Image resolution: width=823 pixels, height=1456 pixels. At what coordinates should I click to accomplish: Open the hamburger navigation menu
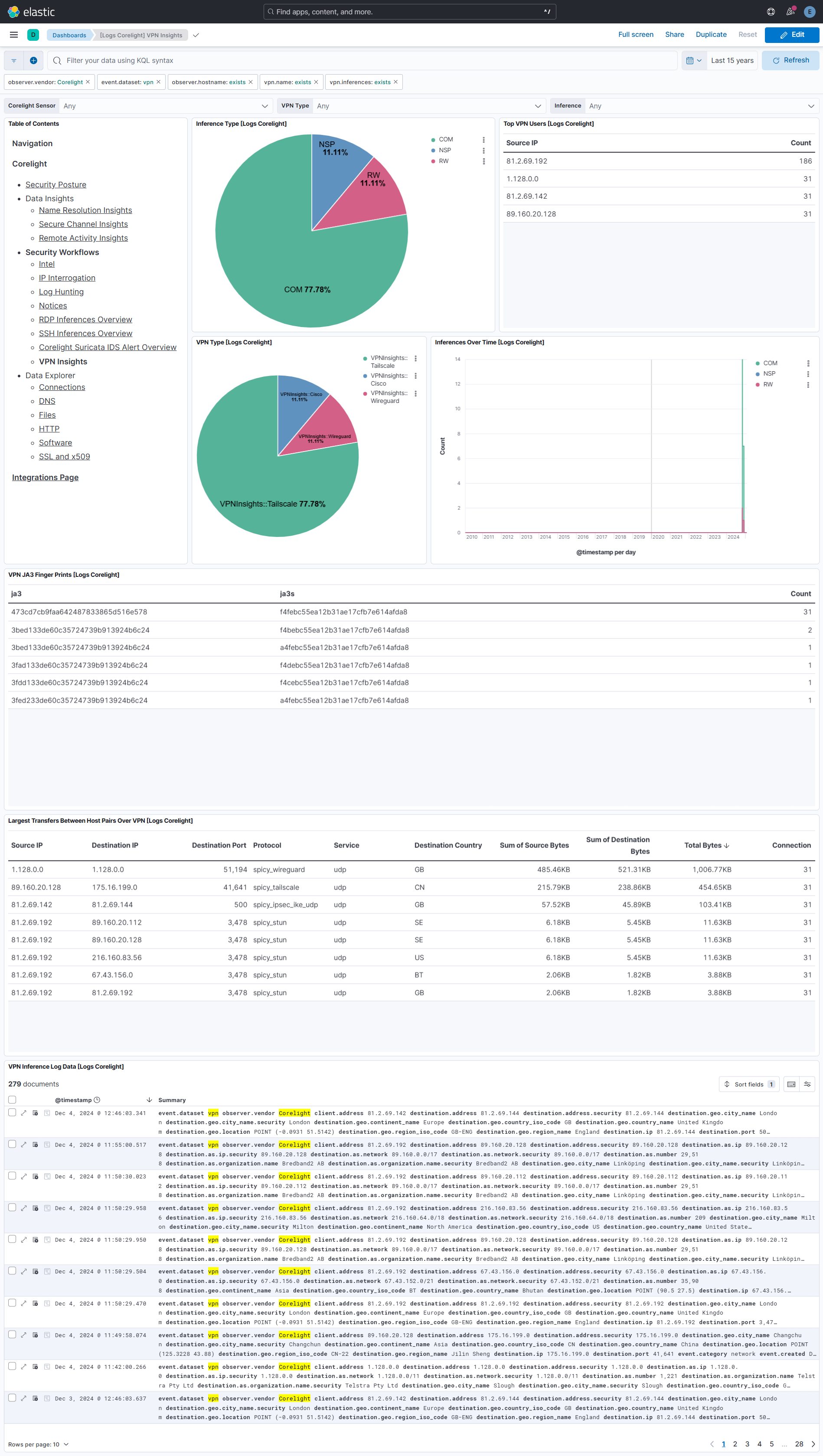click(x=13, y=34)
